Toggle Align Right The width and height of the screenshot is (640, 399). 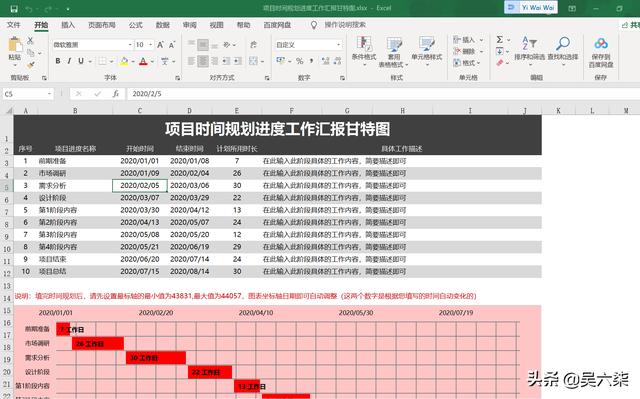coord(215,61)
